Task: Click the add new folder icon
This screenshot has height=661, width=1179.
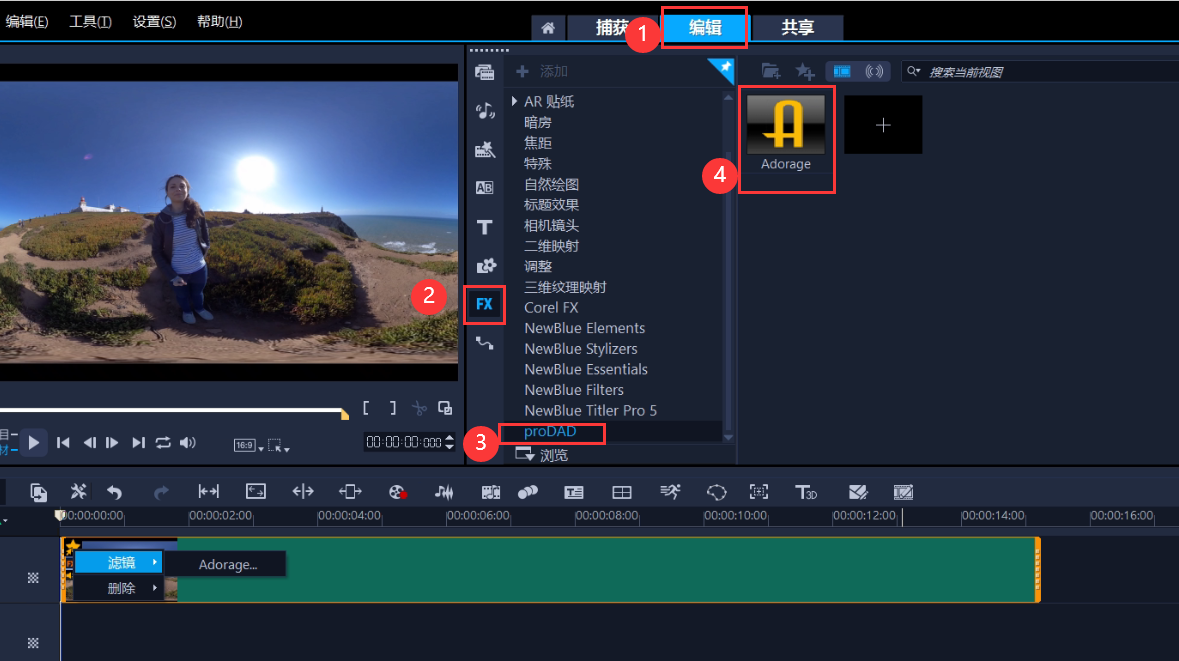Action: point(770,71)
